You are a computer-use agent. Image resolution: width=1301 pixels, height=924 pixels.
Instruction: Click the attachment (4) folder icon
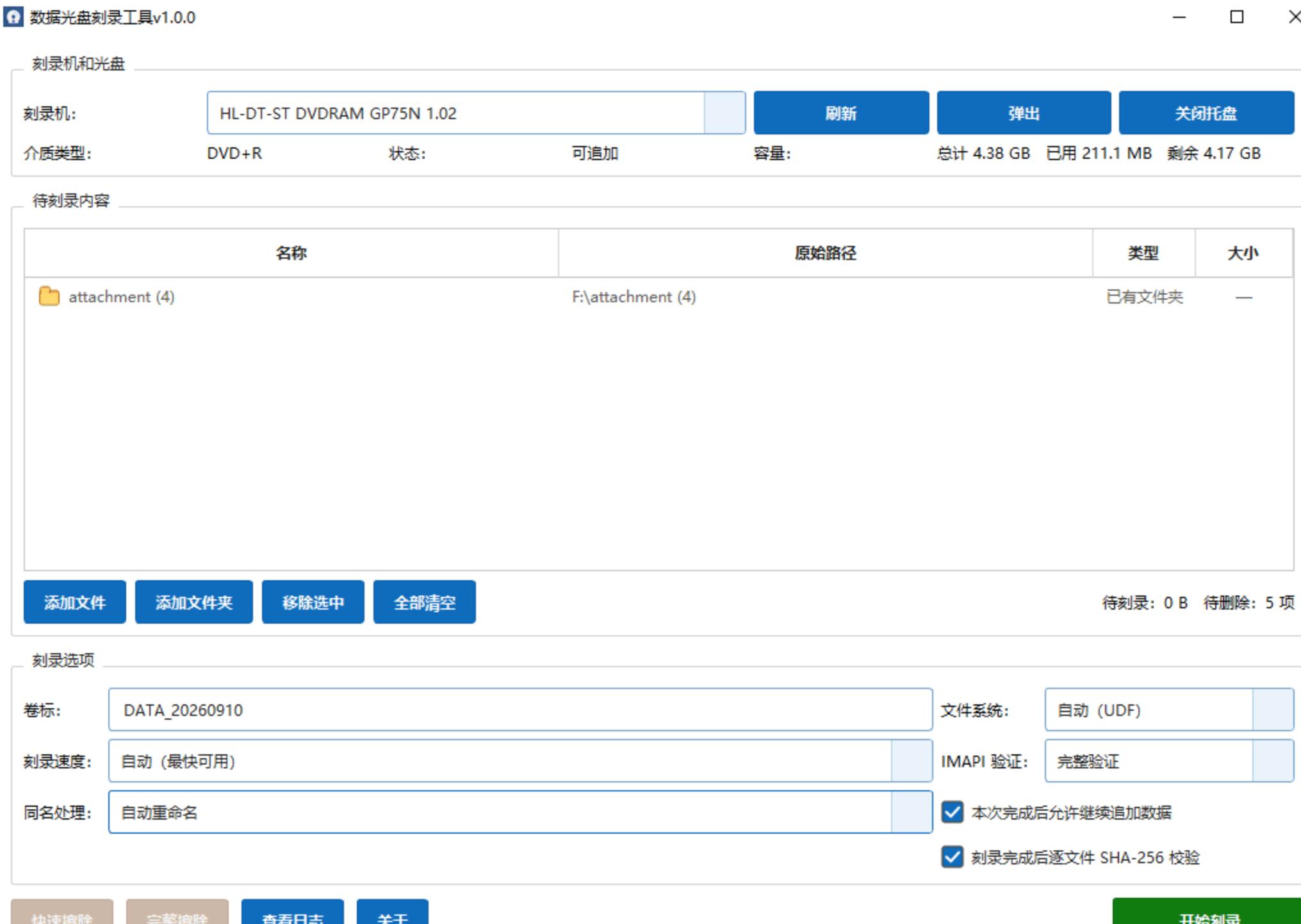click(49, 296)
